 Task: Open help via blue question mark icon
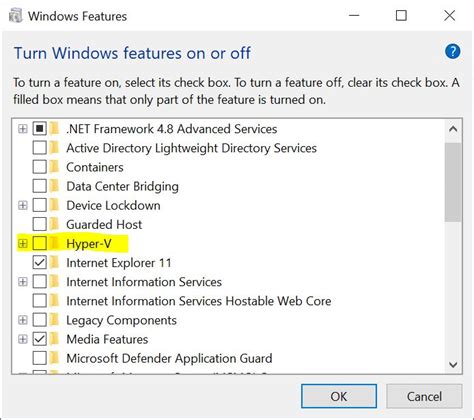(x=452, y=52)
